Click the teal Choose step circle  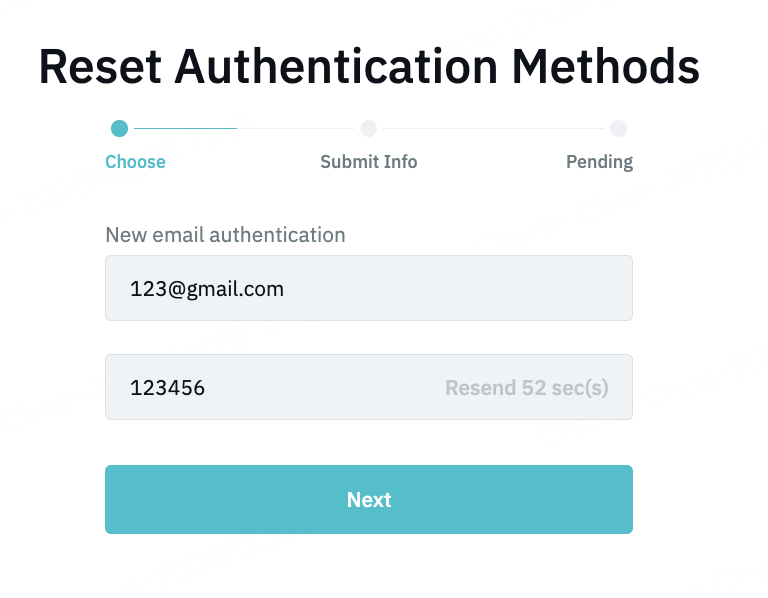[x=120, y=128]
